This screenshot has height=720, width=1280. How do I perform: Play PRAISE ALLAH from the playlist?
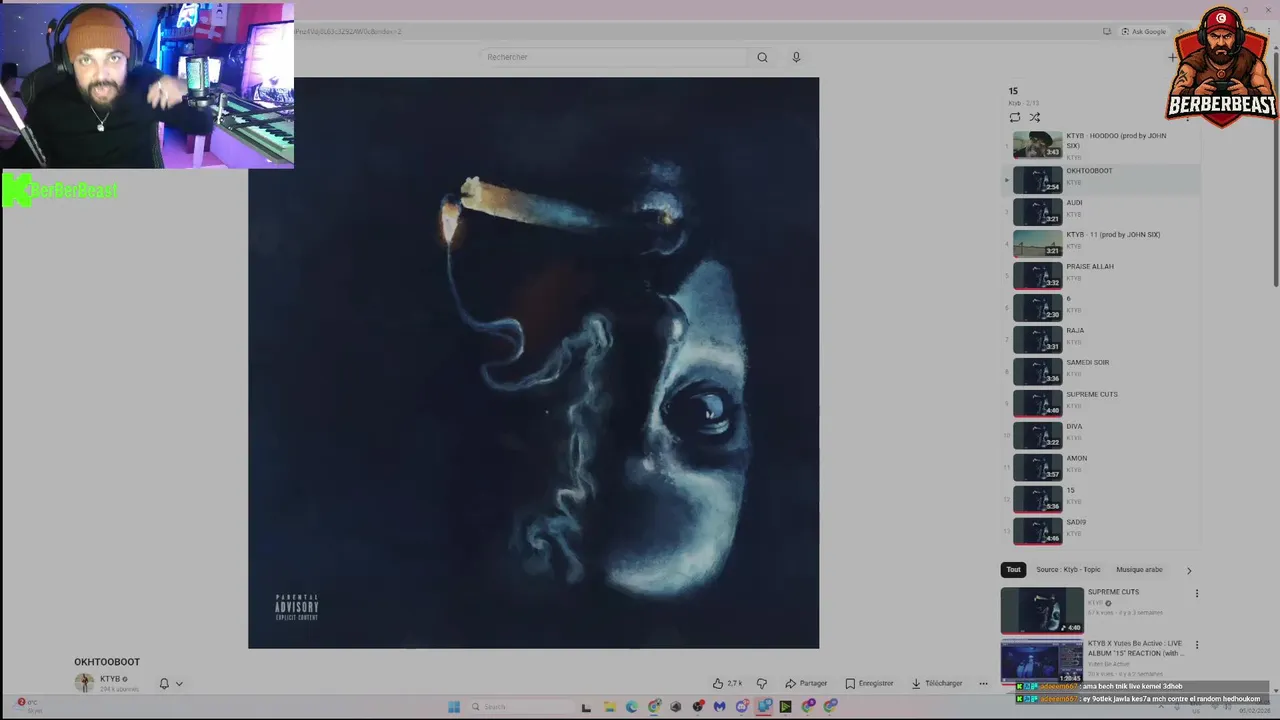pyautogui.click(x=1100, y=275)
